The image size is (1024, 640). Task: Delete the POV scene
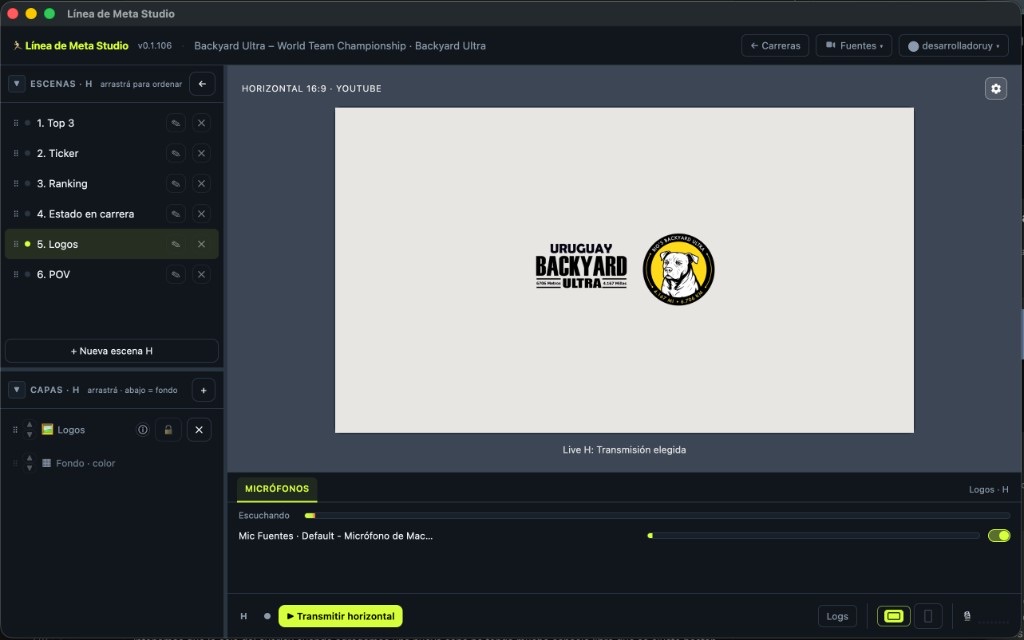point(201,274)
